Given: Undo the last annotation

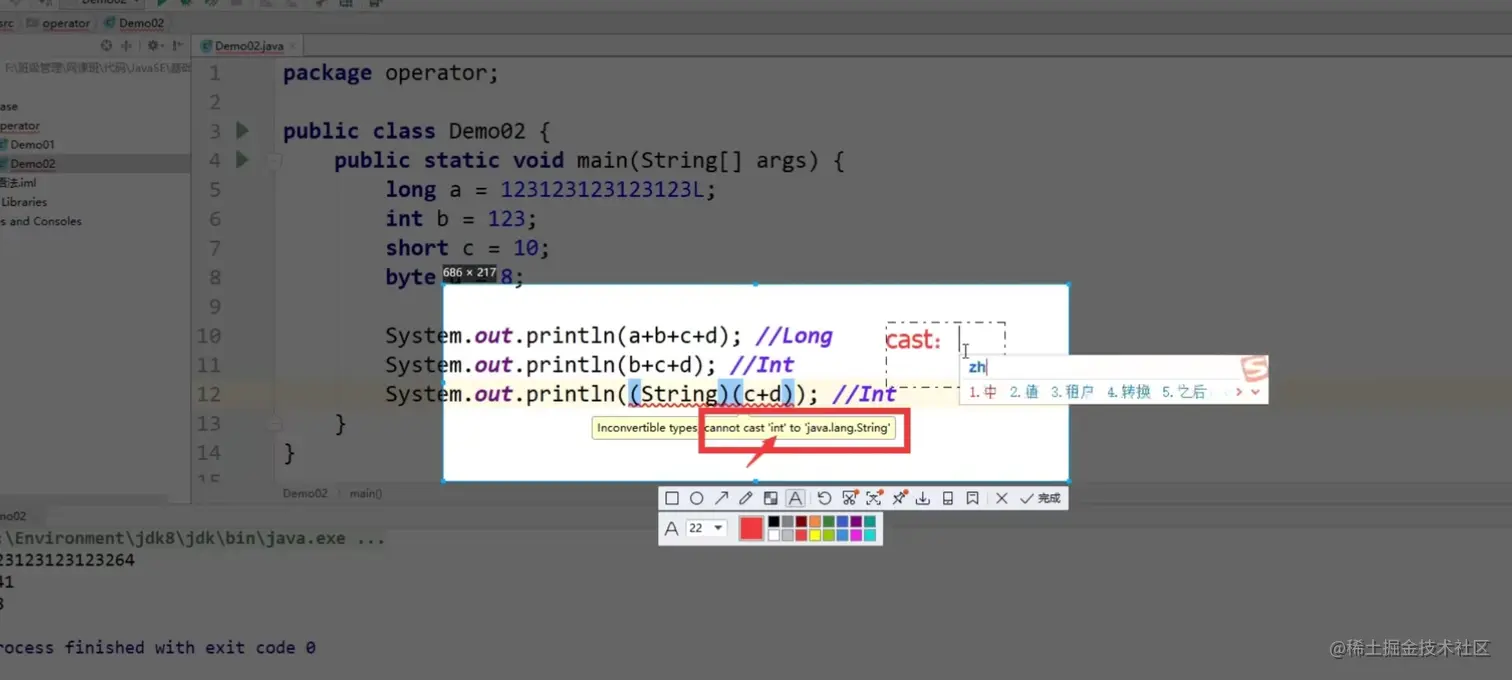Looking at the screenshot, I should click(x=823, y=497).
